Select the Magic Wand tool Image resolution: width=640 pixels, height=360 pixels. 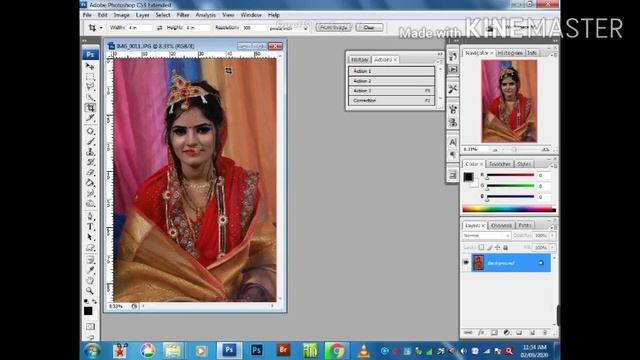pyautogui.click(x=90, y=98)
